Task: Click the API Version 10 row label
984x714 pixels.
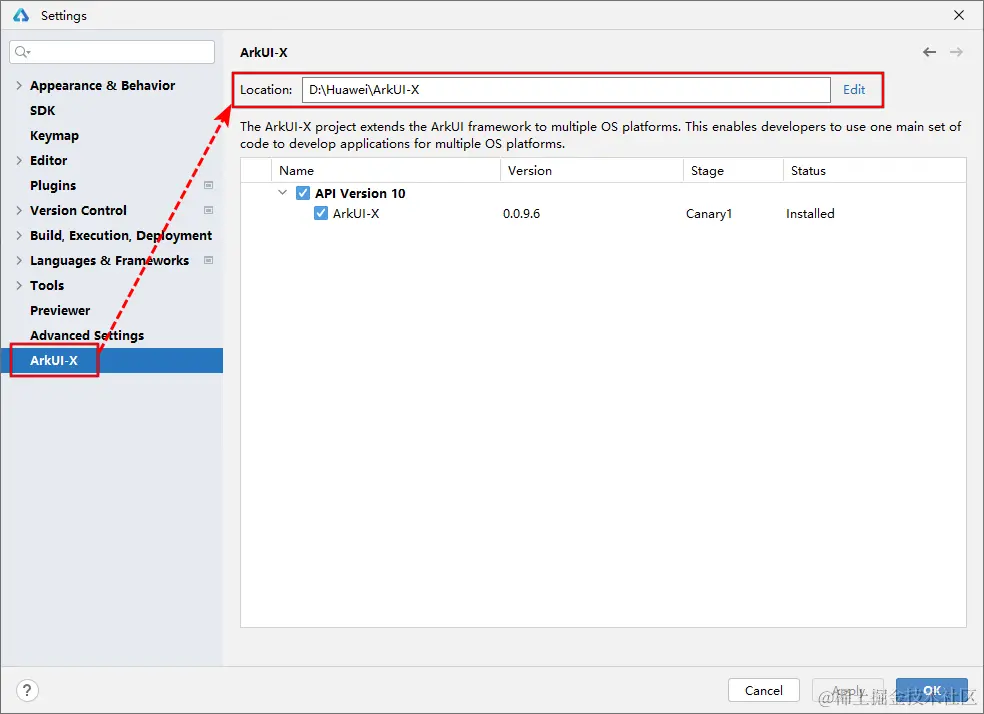Action: coord(360,193)
